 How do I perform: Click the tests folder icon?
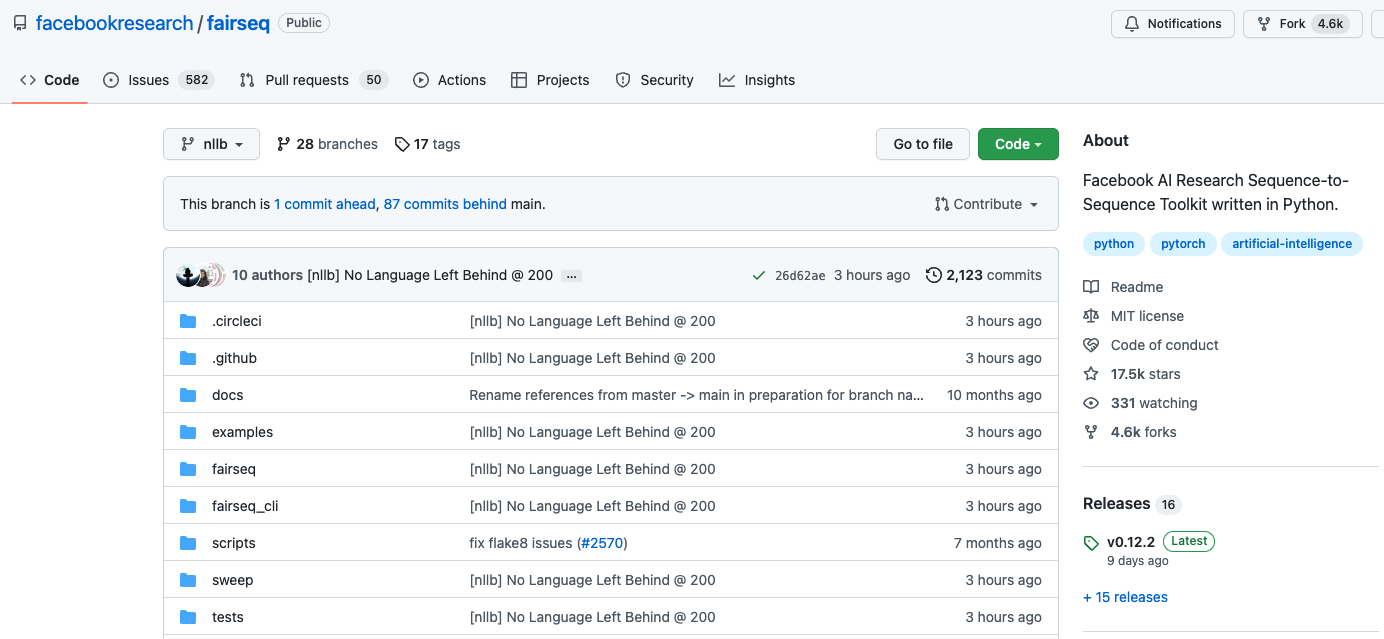pyautogui.click(x=188, y=617)
